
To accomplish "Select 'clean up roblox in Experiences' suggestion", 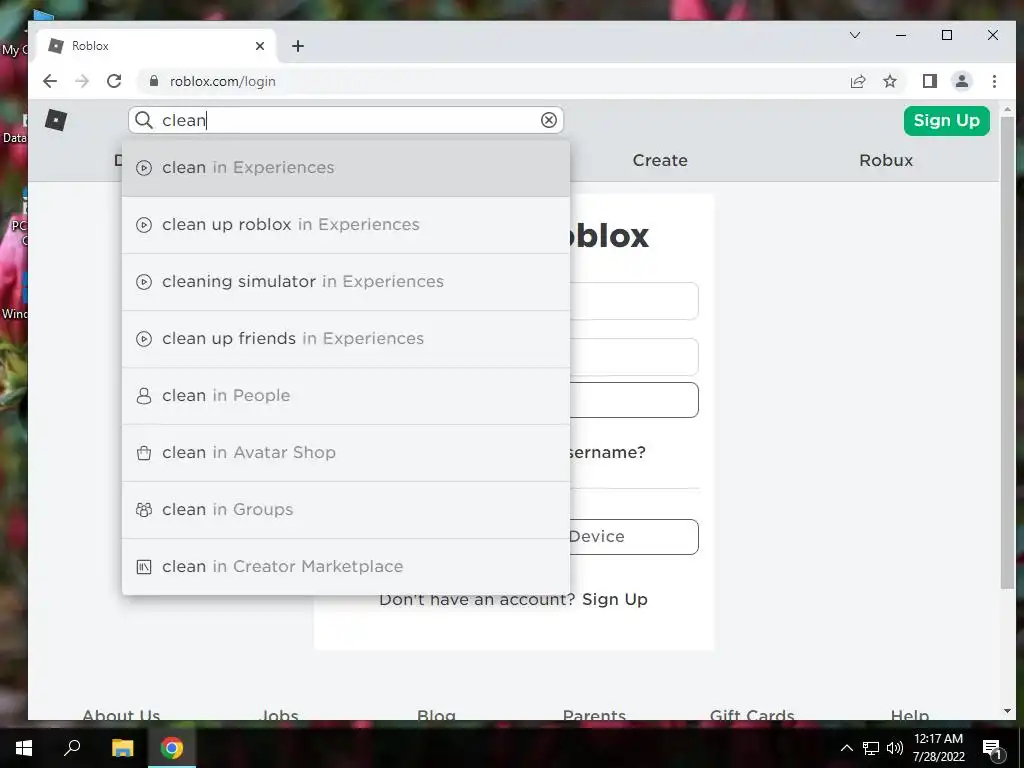I will (345, 225).
